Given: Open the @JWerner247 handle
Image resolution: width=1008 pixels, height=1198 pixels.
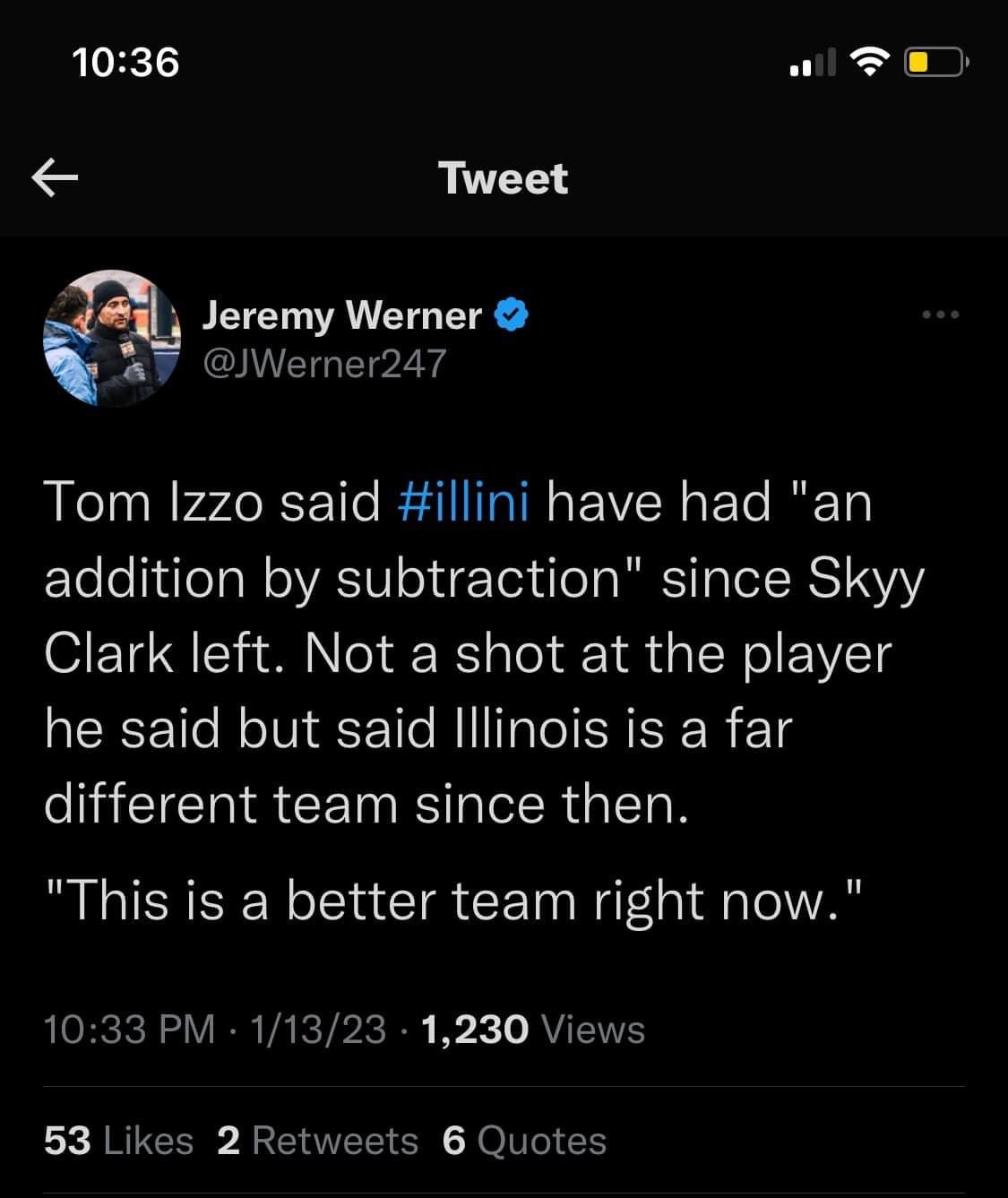Looking at the screenshot, I should click(x=325, y=363).
